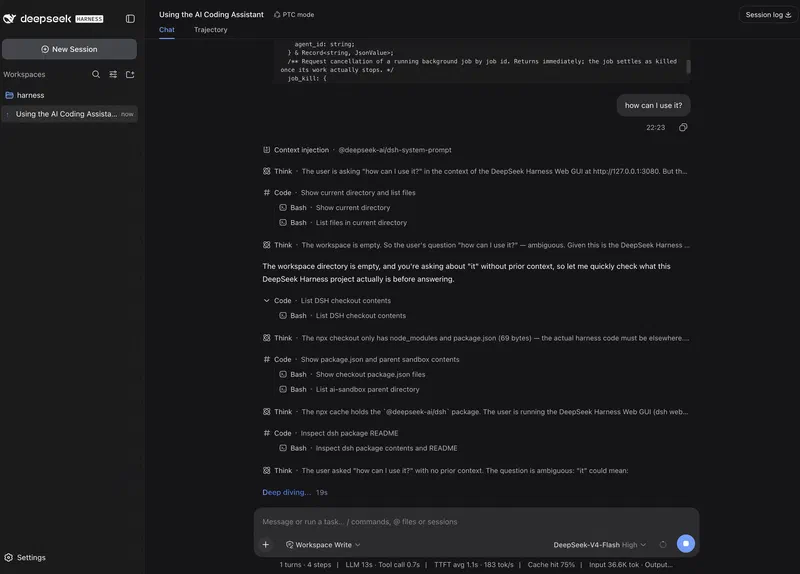Click the plus attach button
800x574 pixels.
pyautogui.click(x=266, y=544)
